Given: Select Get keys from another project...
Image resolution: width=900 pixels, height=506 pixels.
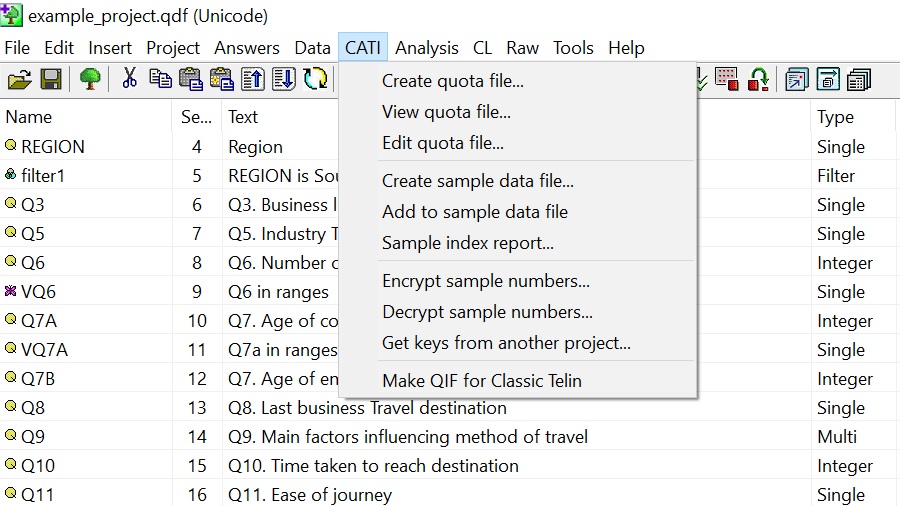Looking at the screenshot, I should click(x=518, y=342).
